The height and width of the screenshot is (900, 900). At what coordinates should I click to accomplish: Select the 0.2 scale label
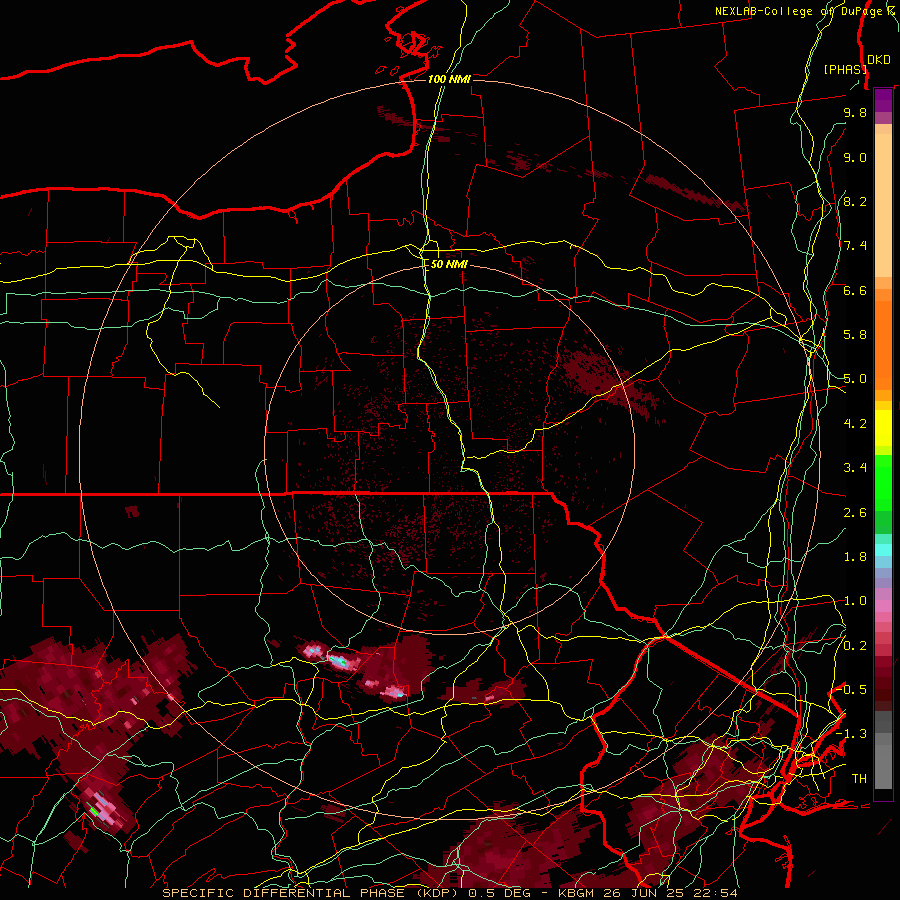coord(855,646)
